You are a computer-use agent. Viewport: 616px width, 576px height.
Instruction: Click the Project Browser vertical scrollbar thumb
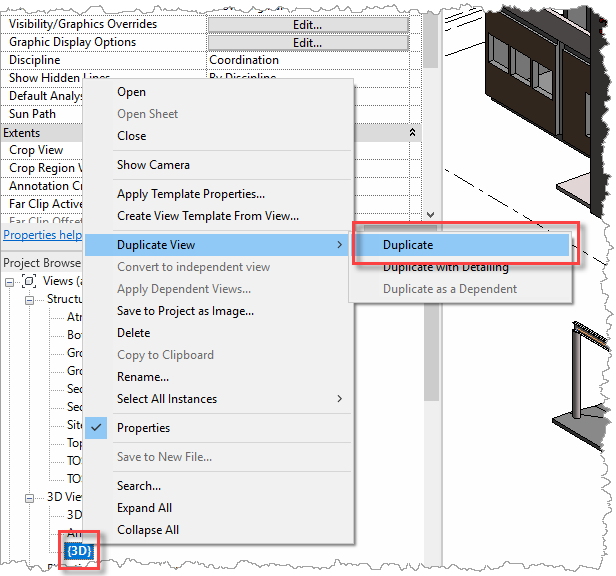click(431, 350)
